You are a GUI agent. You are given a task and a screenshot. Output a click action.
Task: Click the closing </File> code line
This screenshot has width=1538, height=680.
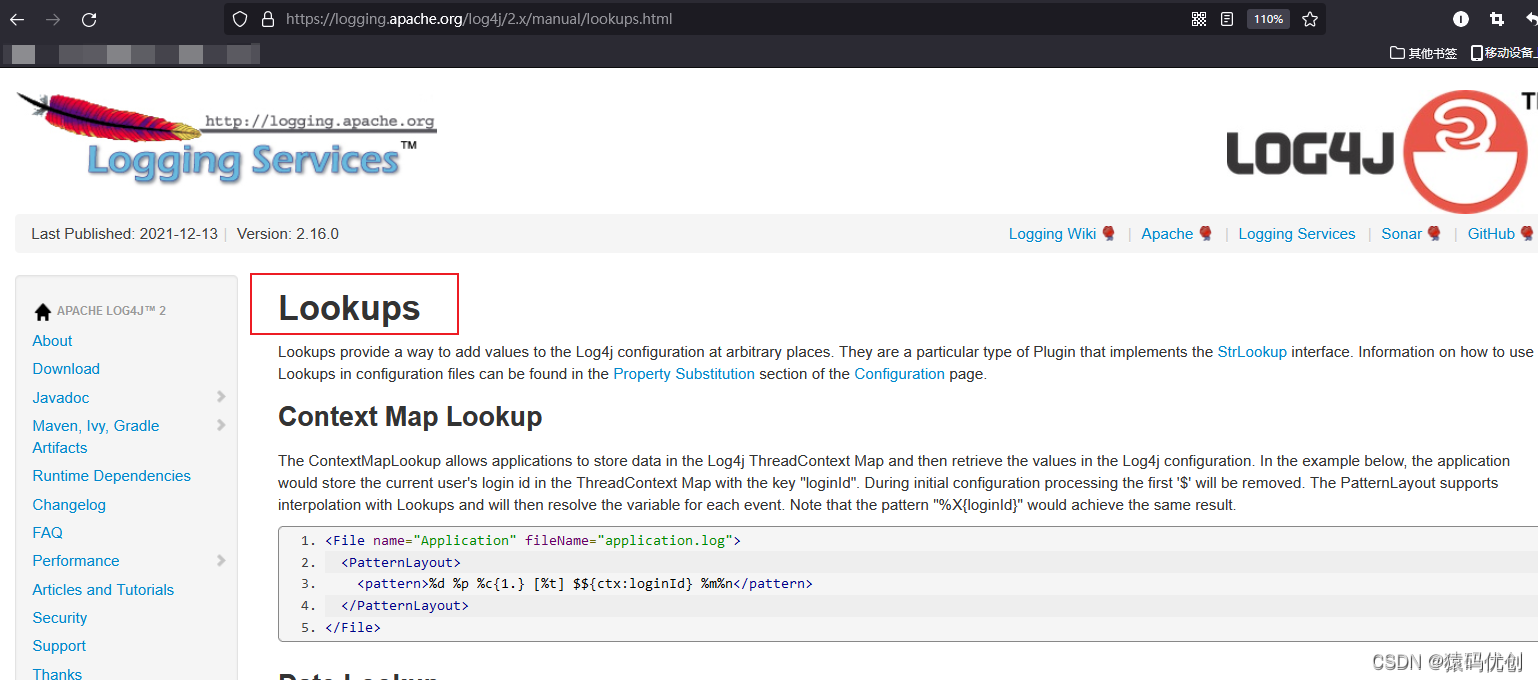[x=353, y=628]
